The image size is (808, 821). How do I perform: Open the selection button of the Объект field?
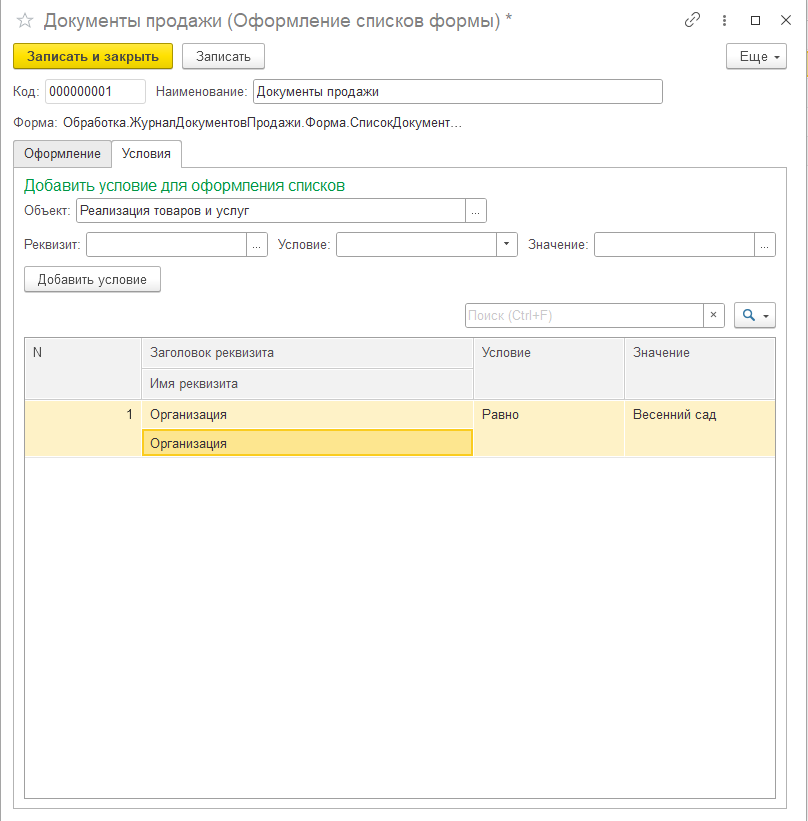click(475, 210)
